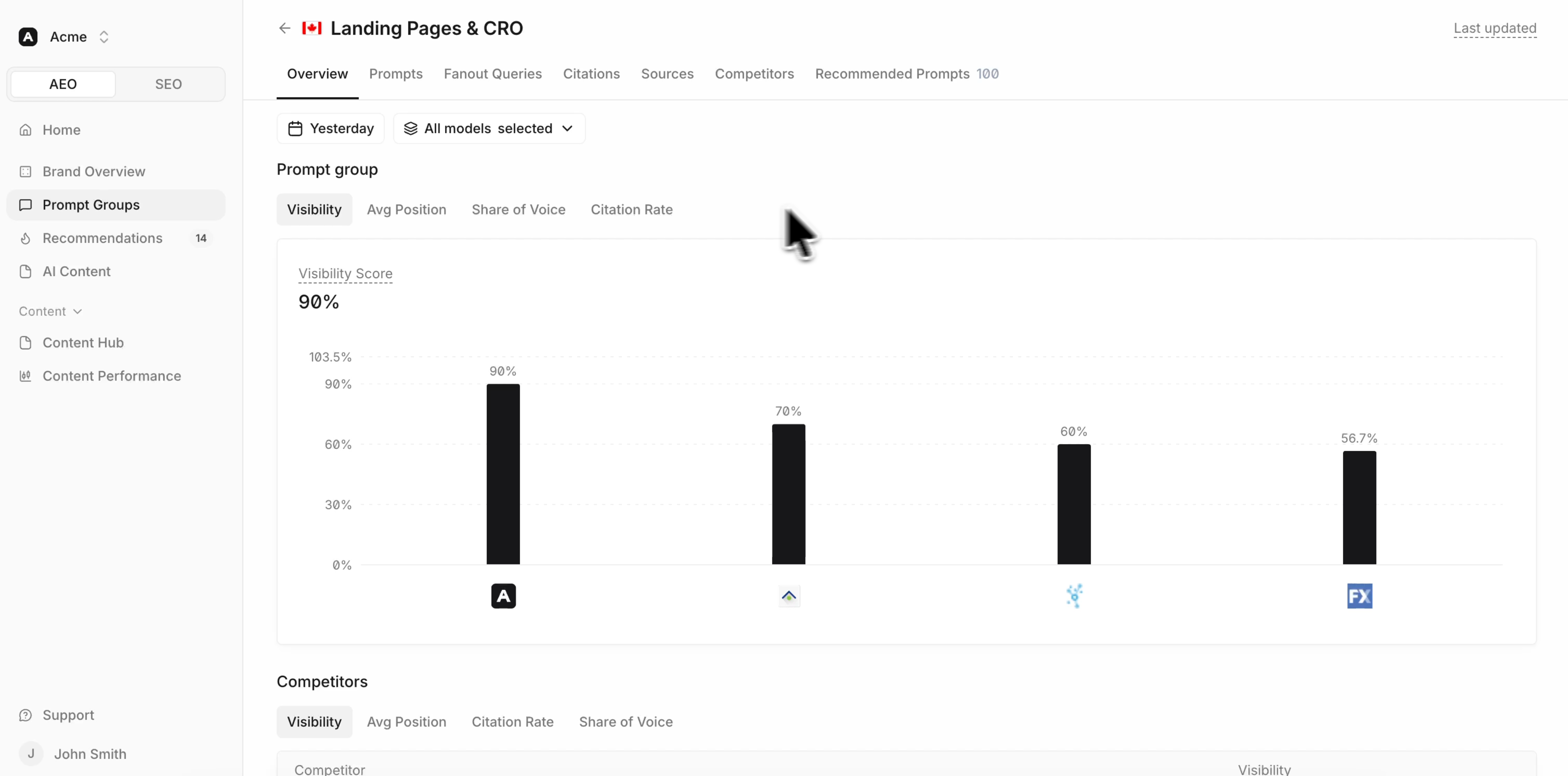Select Prompt Groups in sidebar
1568x776 pixels.
point(116,205)
